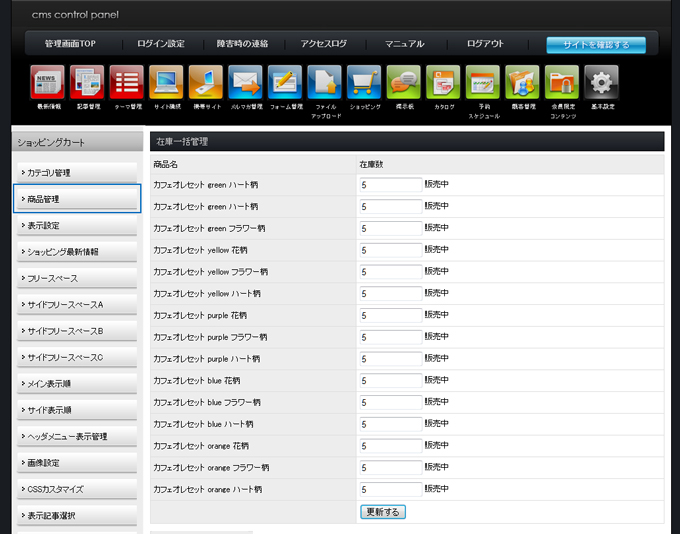680x534 pixels.
Task: Open the 会員限定コンテンツ padlock icon
Action: pos(562,82)
